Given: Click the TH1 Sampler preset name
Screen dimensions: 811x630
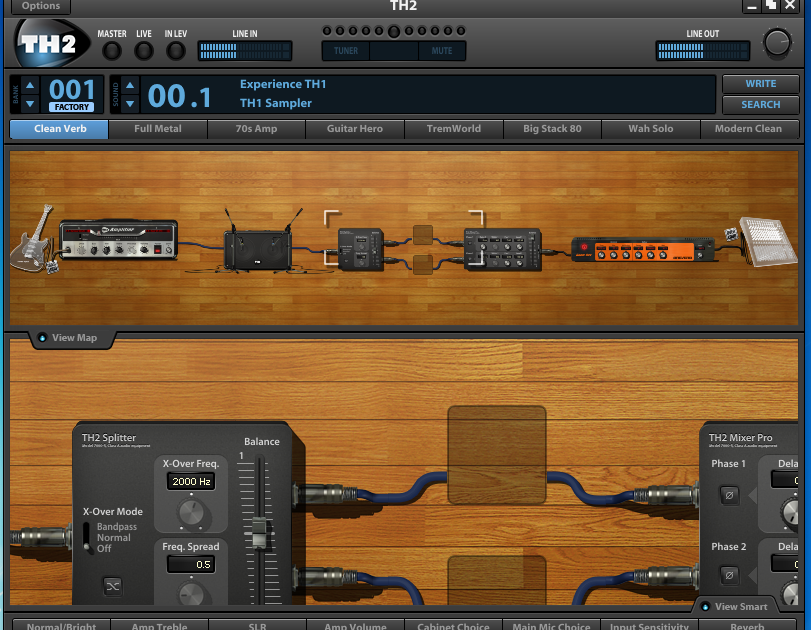Looking at the screenshot, I should click(276, 103).
